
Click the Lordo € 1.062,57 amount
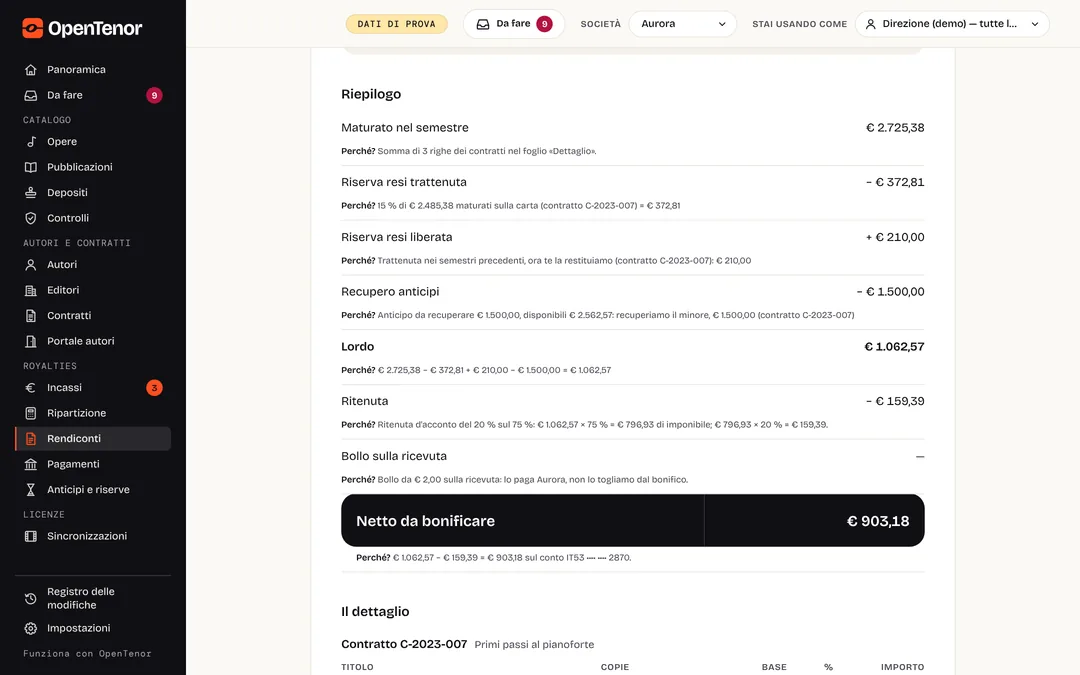click(x=894, y=346)
